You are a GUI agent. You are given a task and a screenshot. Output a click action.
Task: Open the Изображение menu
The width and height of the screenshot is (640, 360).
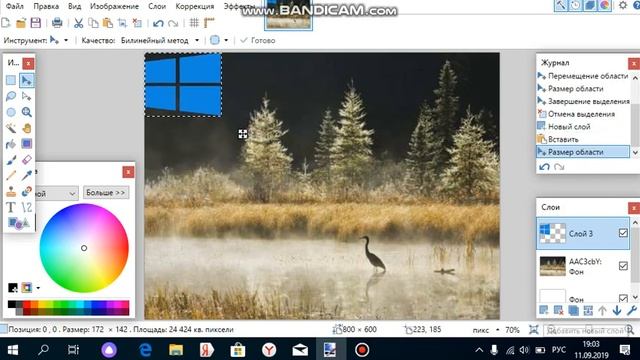[x=114, y=7]
